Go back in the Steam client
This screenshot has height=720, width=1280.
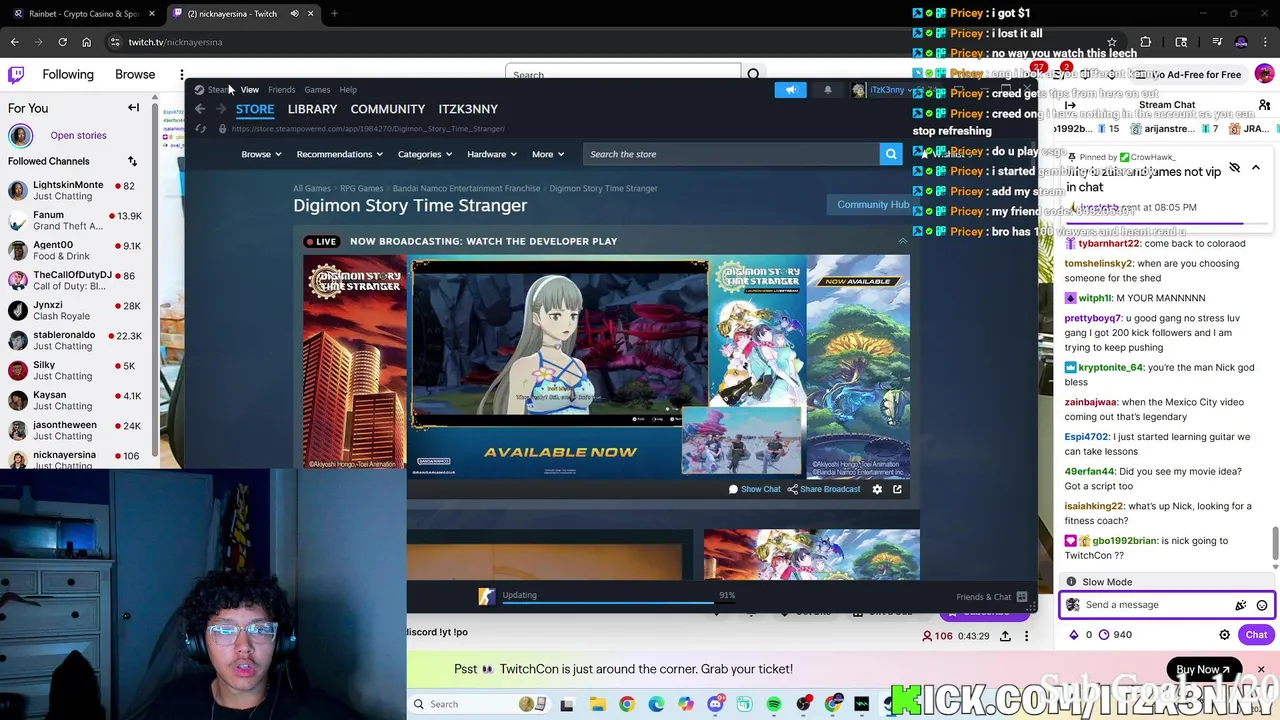200,109
